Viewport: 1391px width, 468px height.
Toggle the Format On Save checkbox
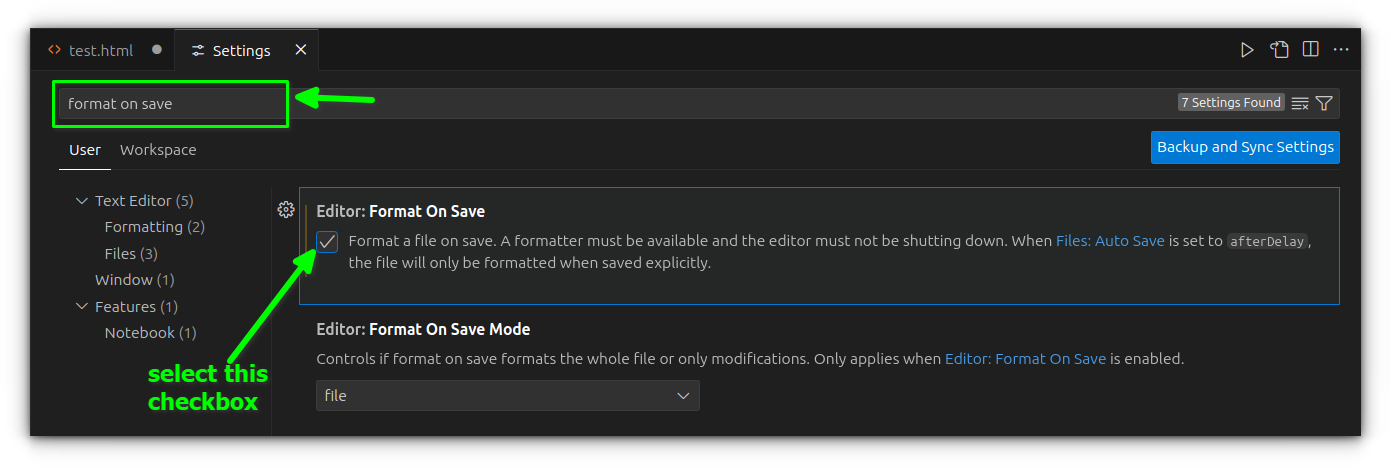(327, 242)
